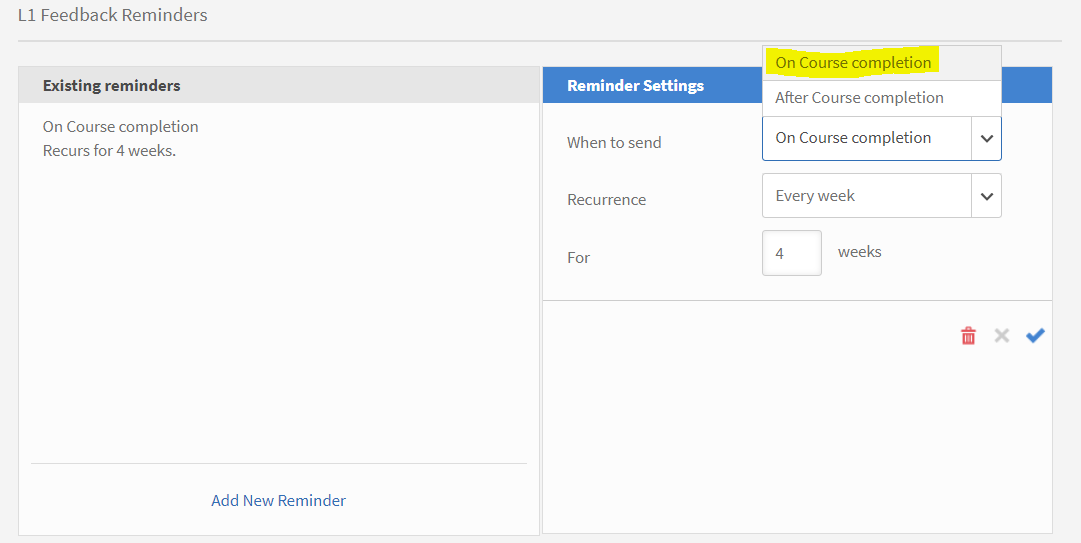Click the gray X cancel icon
Viewport: 1081px width, 543px height.
pos(1001,336)
